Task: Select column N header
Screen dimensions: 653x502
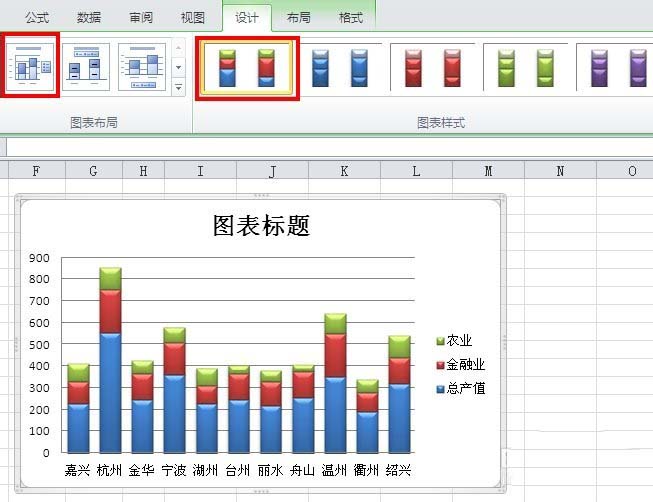Action: (x=560, y=171)
